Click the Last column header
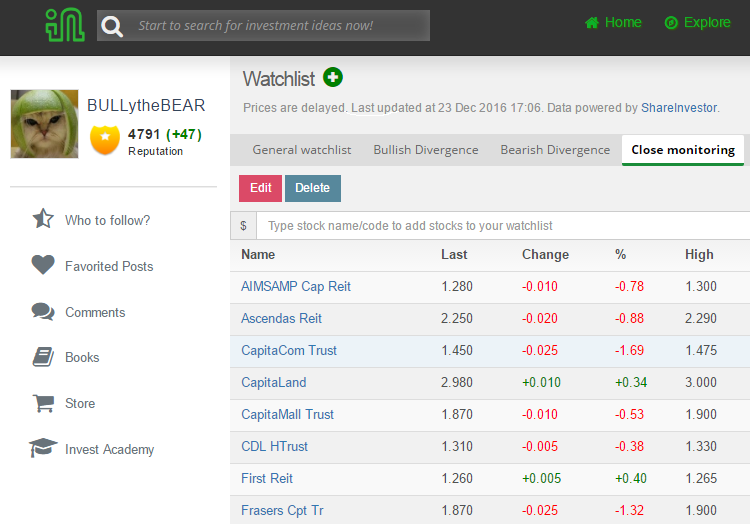Viewport: 750px width, 524px height. (454, 254)
